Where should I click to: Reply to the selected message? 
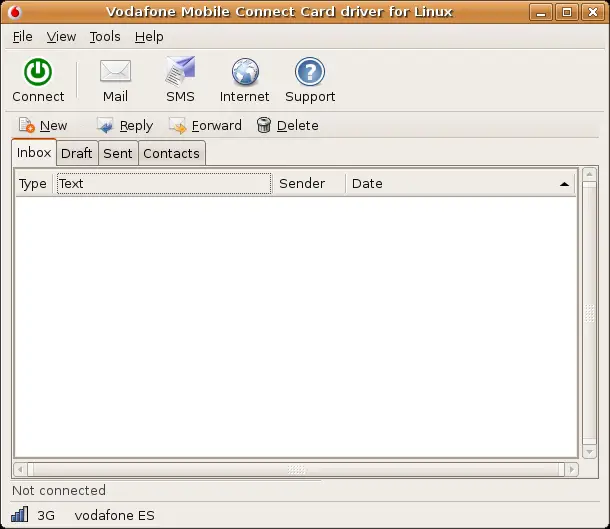coord(124,126)
